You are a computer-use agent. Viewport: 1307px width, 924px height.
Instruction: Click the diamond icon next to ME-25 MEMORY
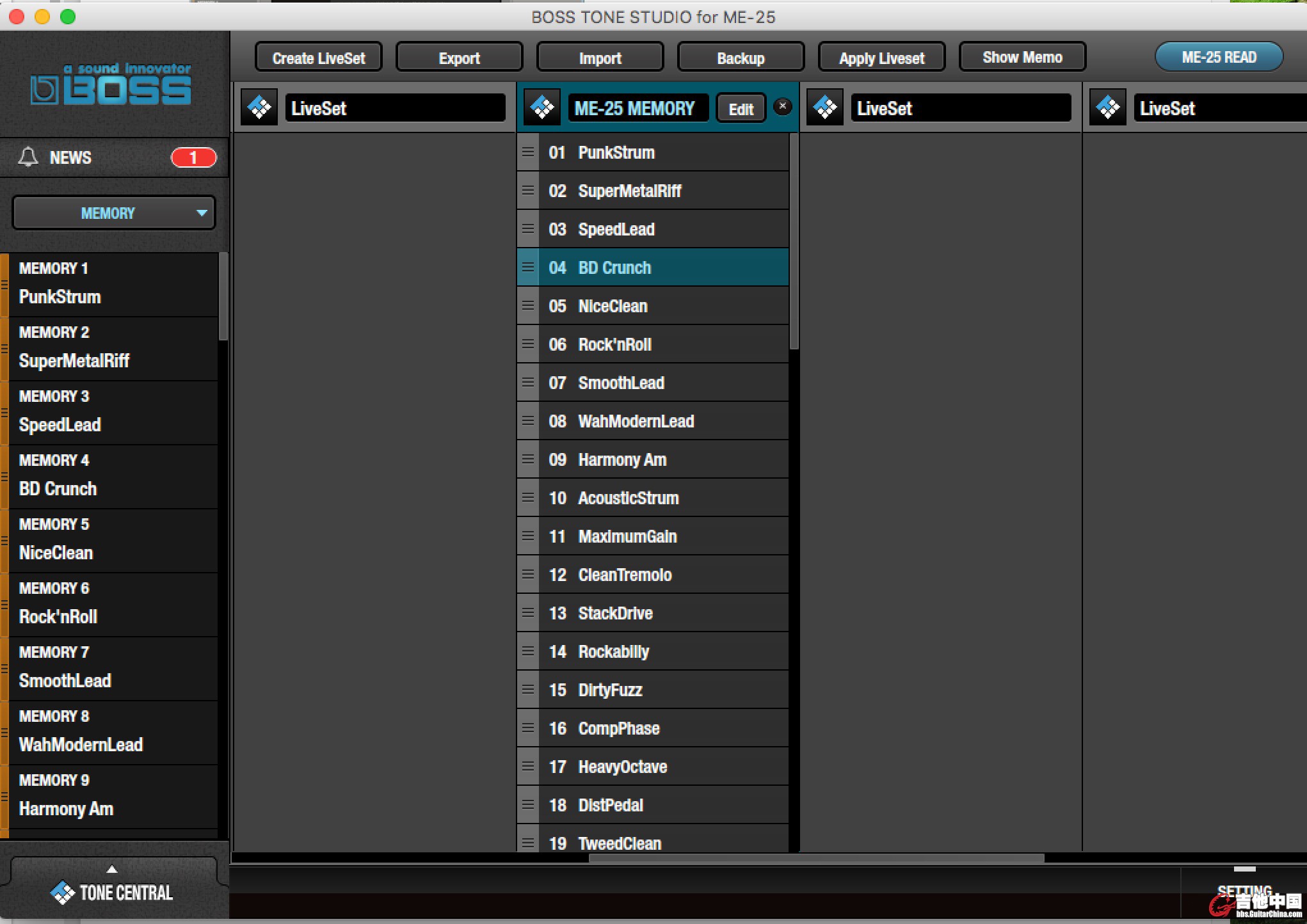point(544,107)
